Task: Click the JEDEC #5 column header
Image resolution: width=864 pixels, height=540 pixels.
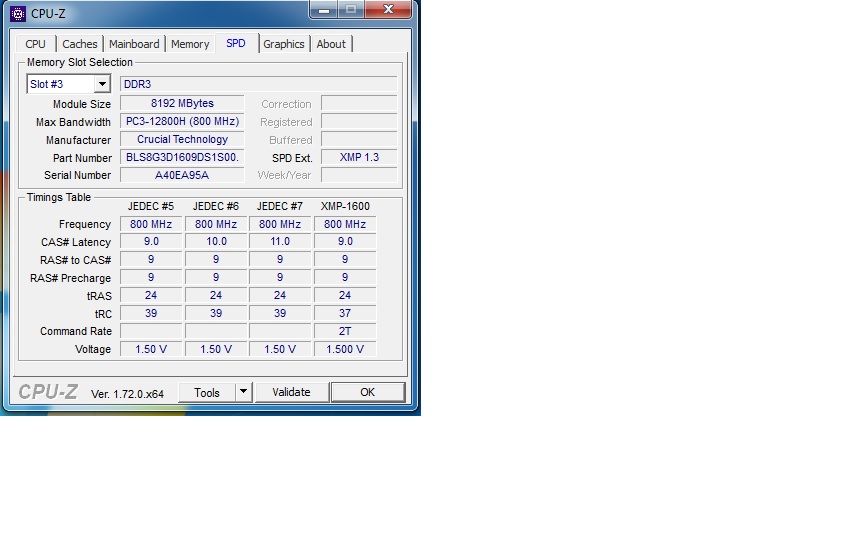Action: [x=151, y=206]
